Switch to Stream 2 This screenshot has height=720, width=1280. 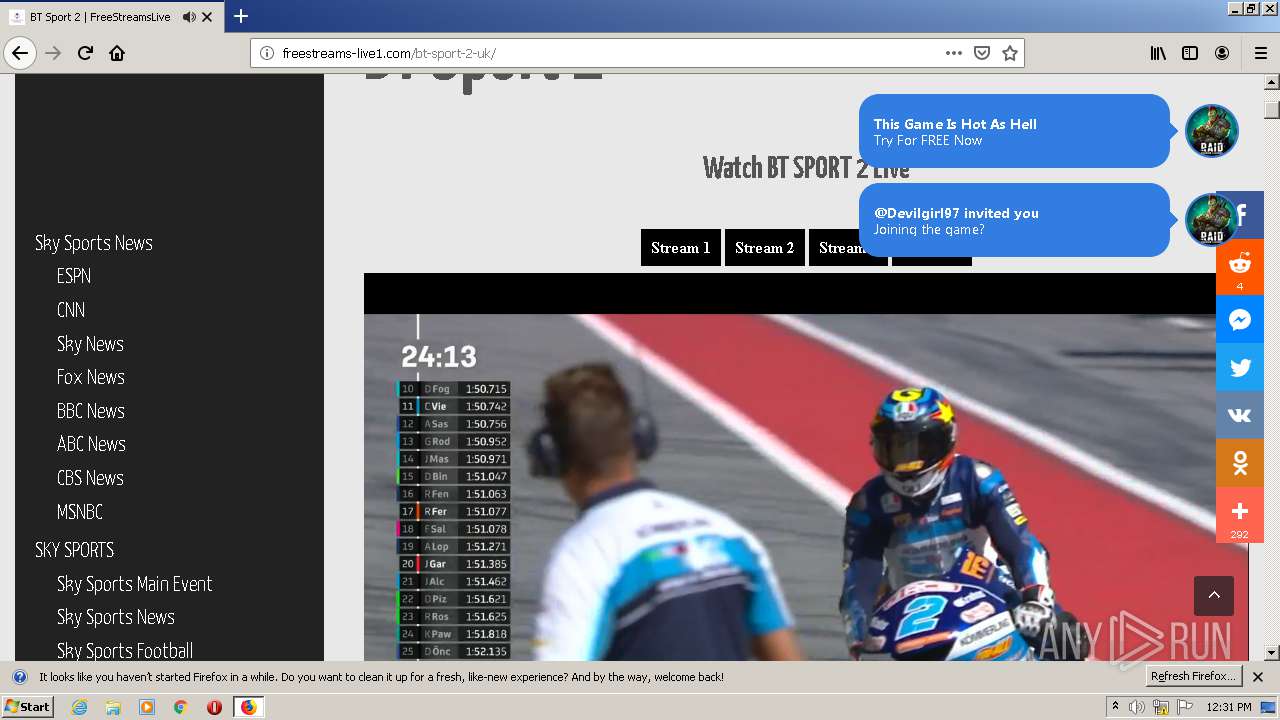coord(765,248)
